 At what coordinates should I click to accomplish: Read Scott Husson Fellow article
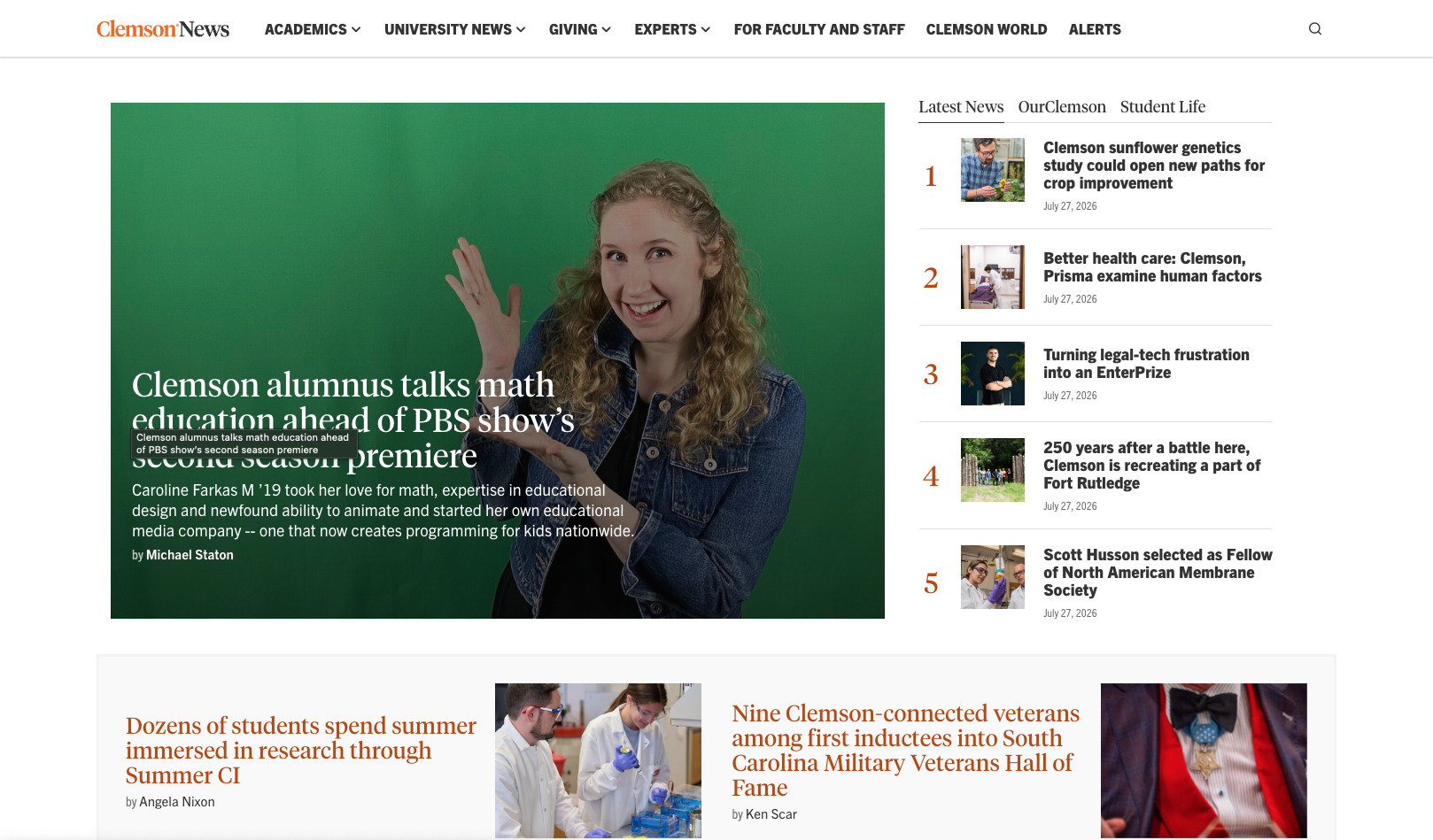click(1158, 573)
